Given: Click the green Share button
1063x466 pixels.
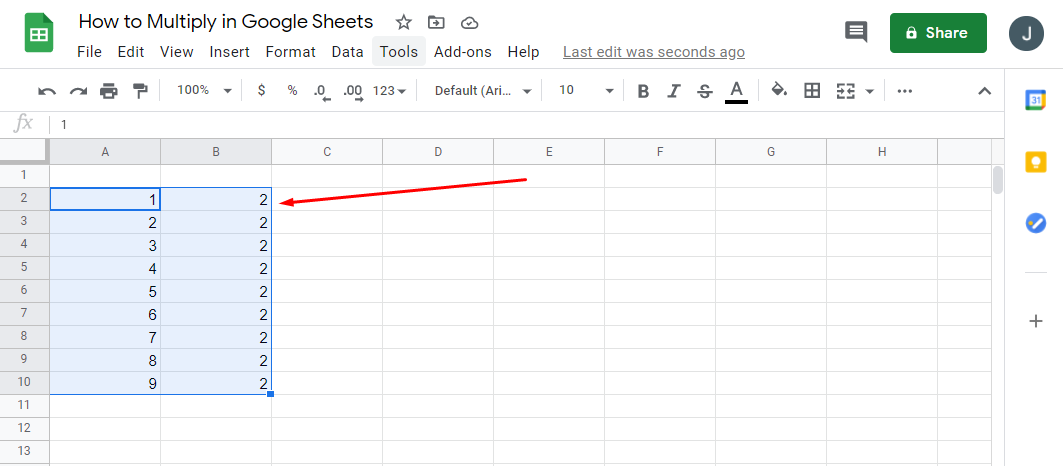Looking at the screenshot, I should point(937,33).
